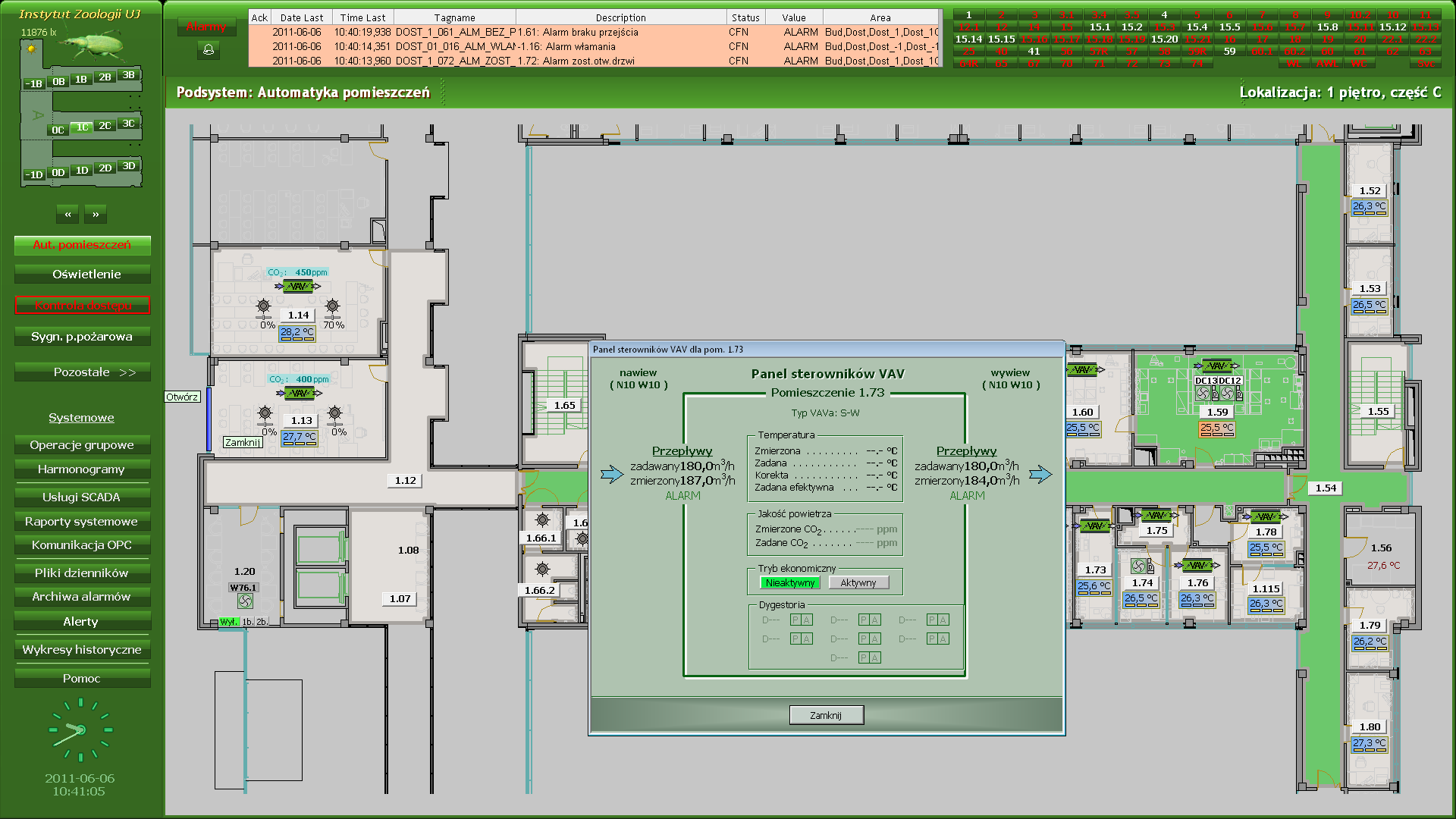Set economy mode to Nieaktywny
1456x819 pixels.
[789, 582]
